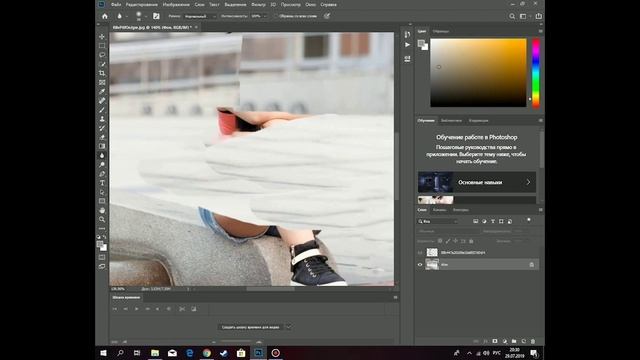The height and width of the screenshot is (360, 640).
Task: Toggle 'Образец со всех слоев' checkbox
Action: click(276, 16)
